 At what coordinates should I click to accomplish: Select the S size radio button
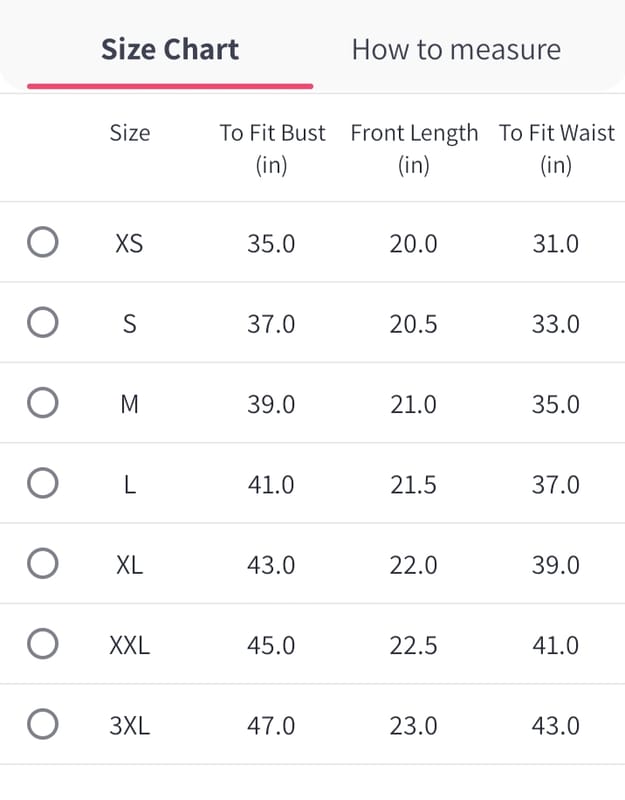[42, 323]
